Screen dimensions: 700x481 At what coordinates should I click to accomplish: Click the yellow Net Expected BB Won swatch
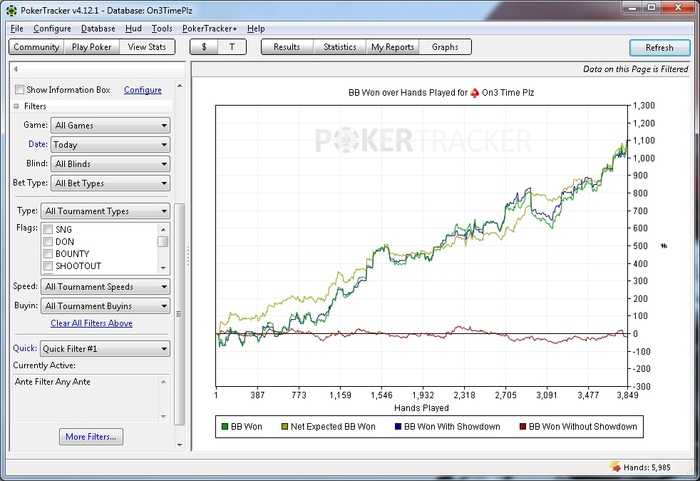point(284,427)
